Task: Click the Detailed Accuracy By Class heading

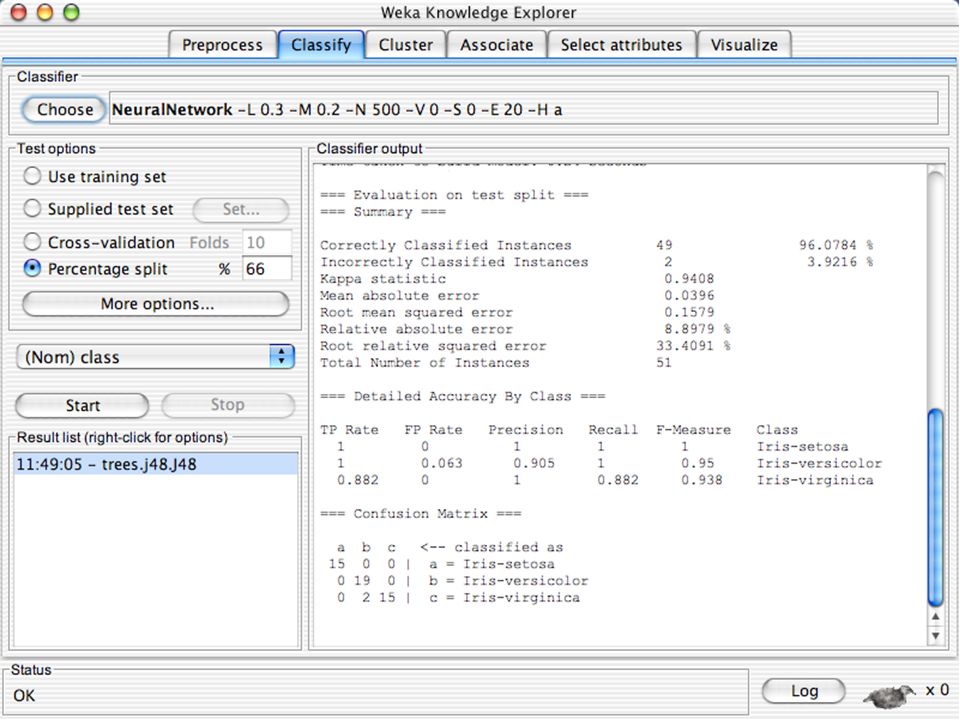Action: (462, 396)
